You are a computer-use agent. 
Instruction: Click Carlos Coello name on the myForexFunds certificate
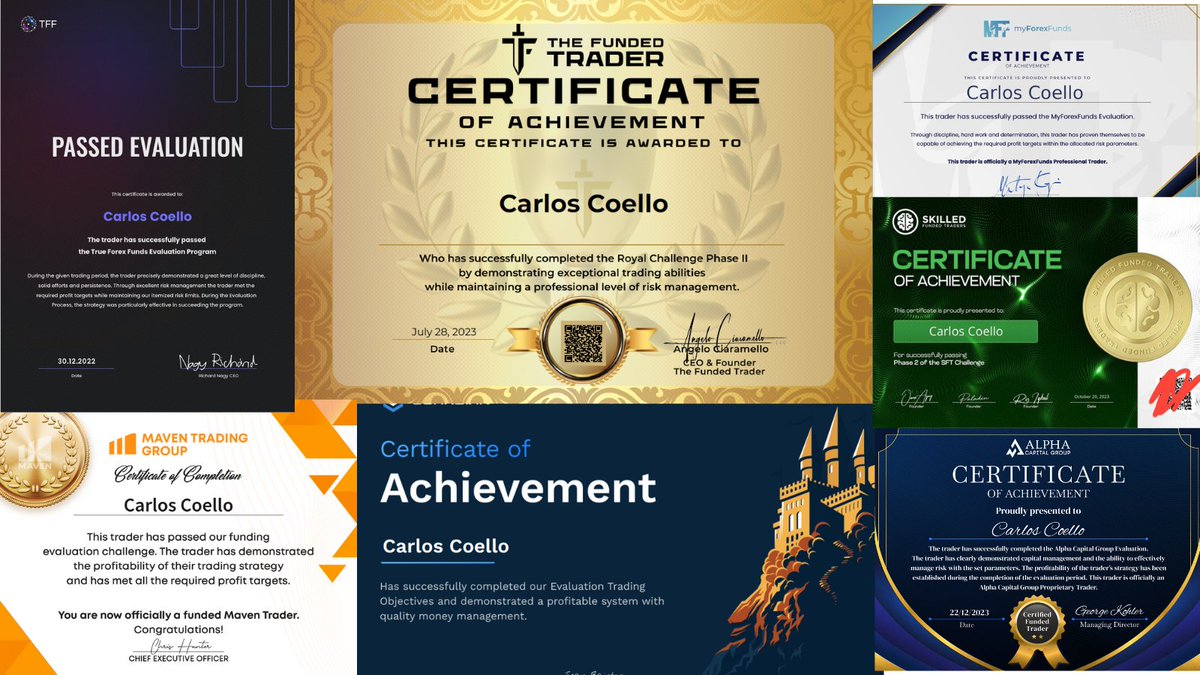click(1025, 93)
